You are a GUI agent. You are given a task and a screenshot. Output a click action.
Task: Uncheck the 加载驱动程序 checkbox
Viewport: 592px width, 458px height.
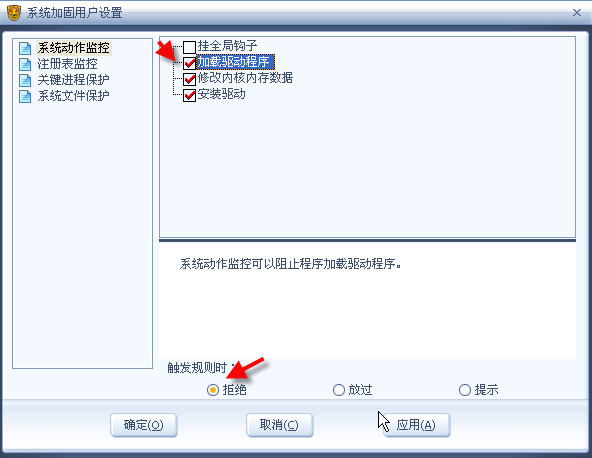[x=189, y=63]
